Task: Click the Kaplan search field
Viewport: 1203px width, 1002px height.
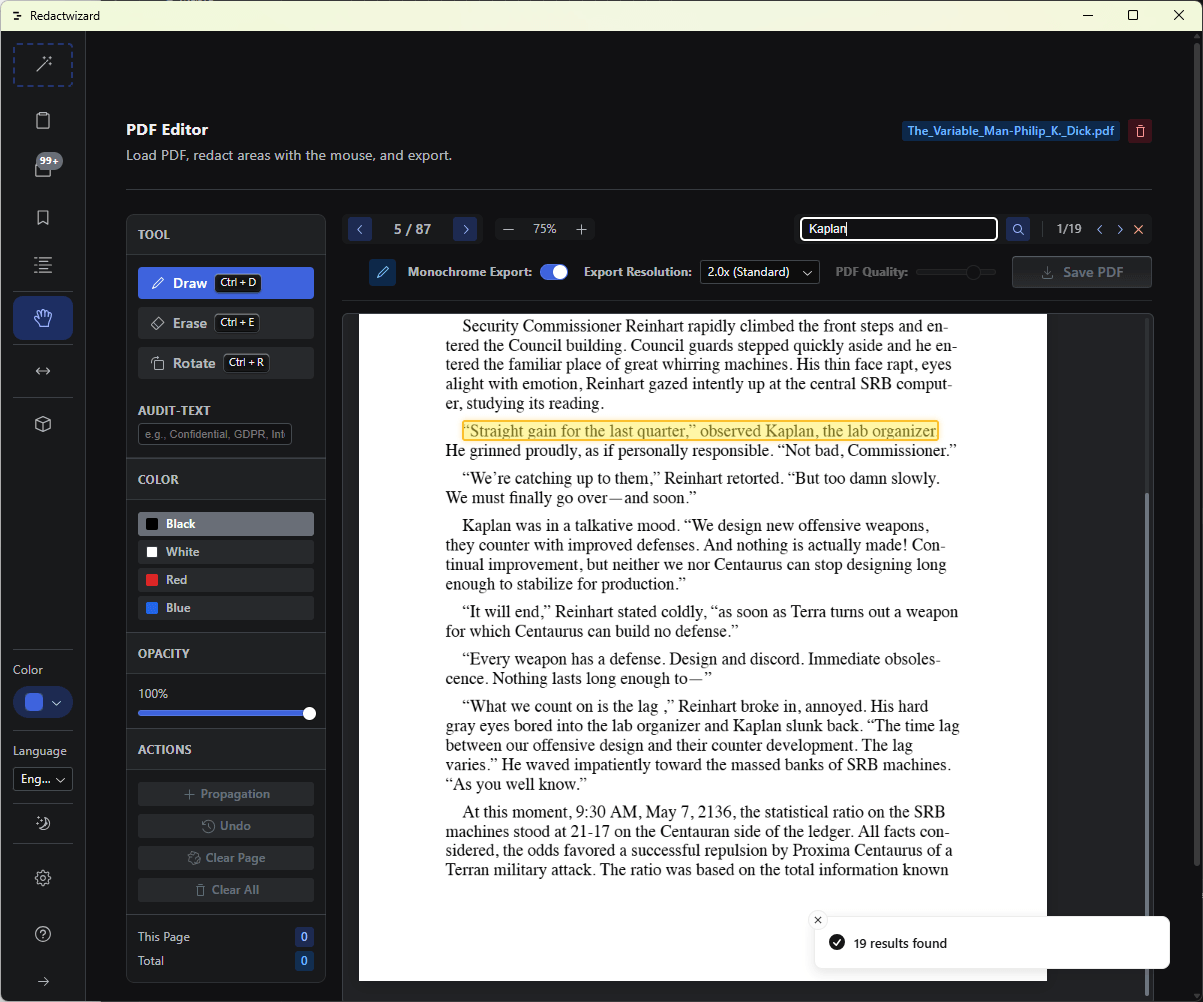Action: [x=899, y=229]
